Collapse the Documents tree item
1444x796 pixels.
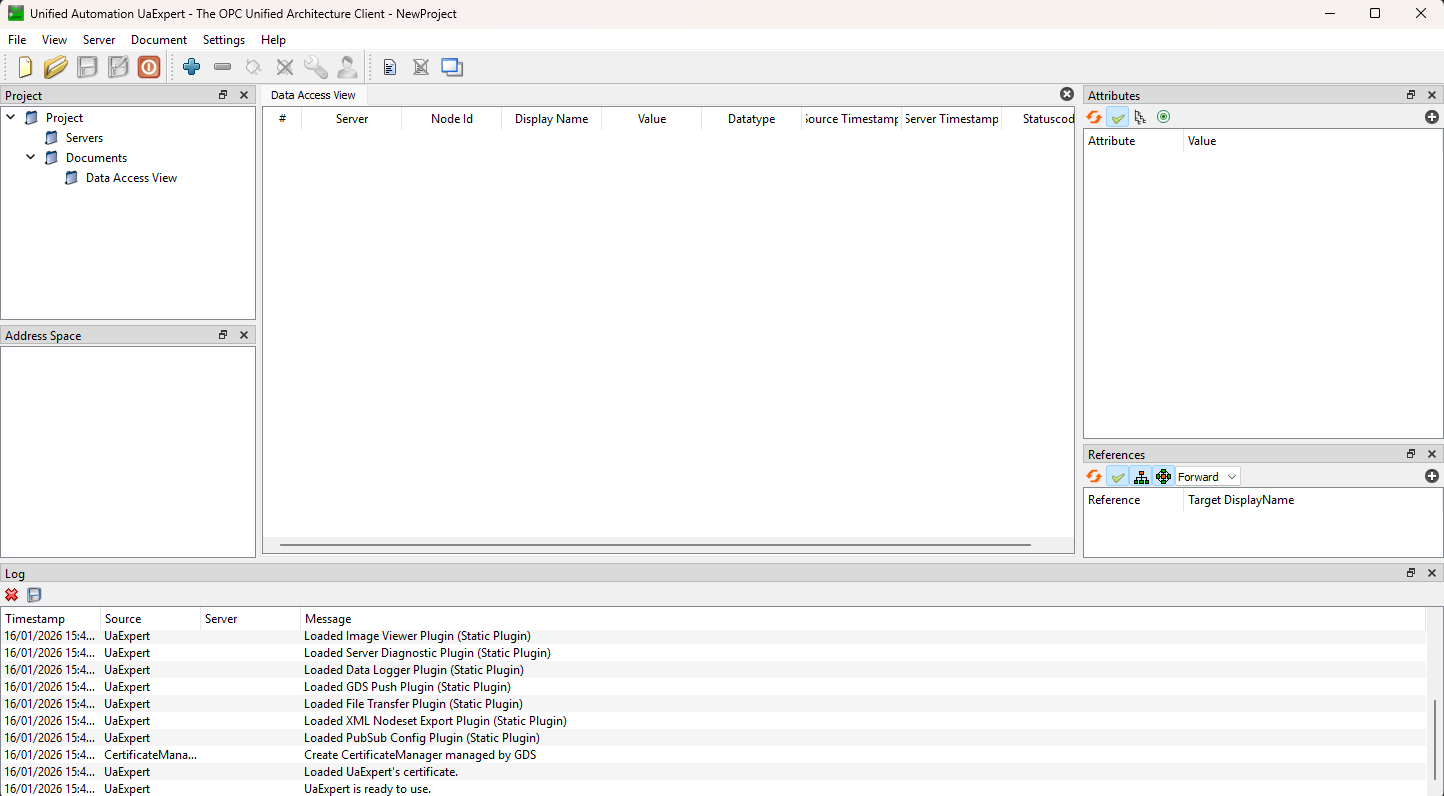(29, 157)
